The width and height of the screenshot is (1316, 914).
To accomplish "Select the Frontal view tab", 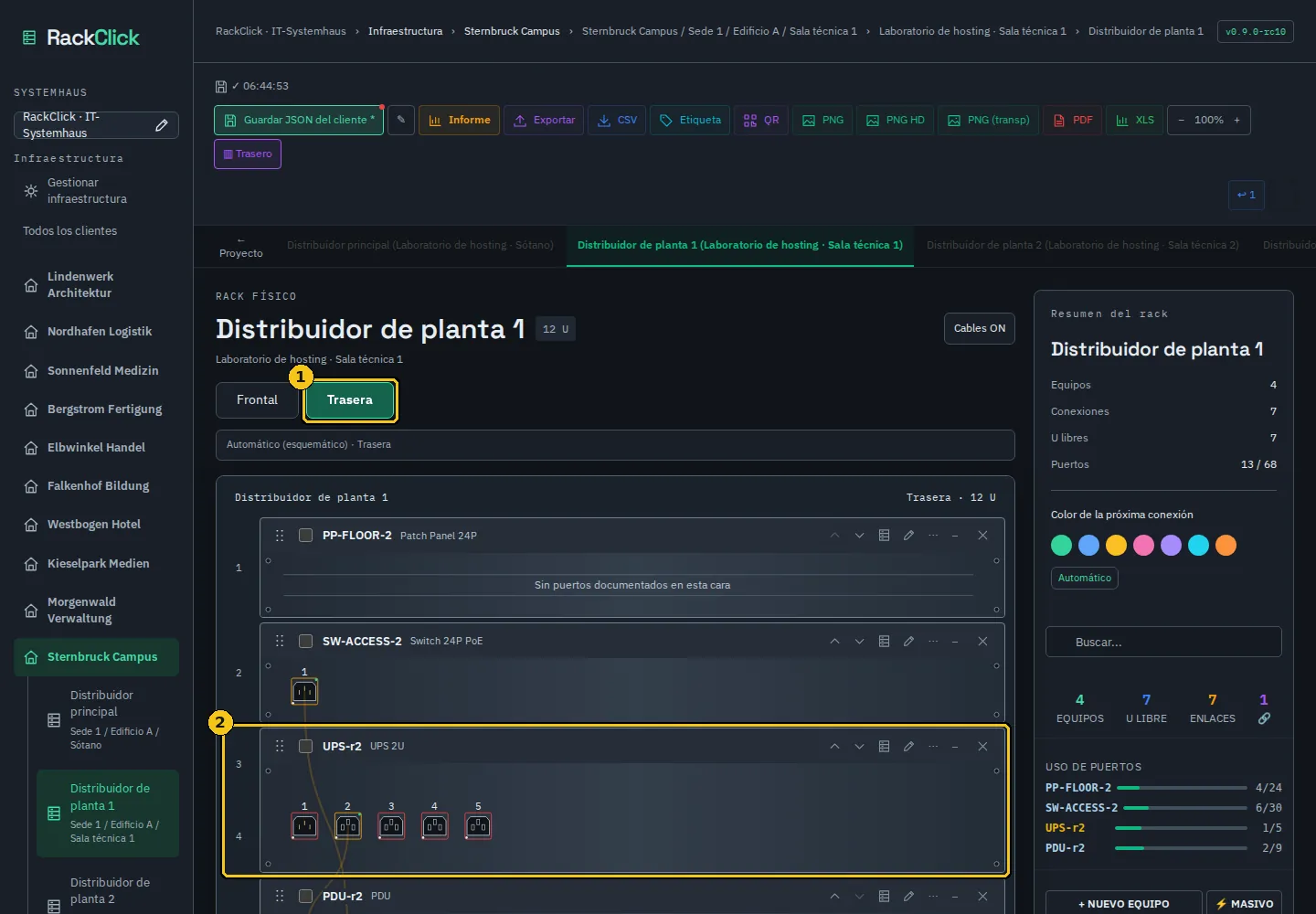I will tap(257, 400).
